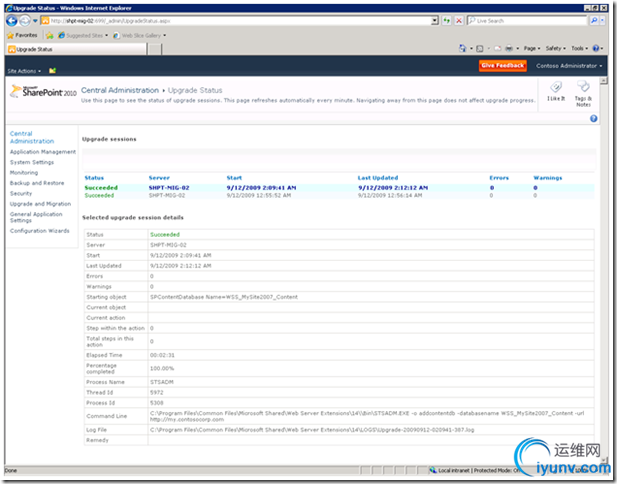The height and width of the screenshot is (484, 617).
Task: Select the Upgrade Status browser tab
Action: [x=77, y=49]
